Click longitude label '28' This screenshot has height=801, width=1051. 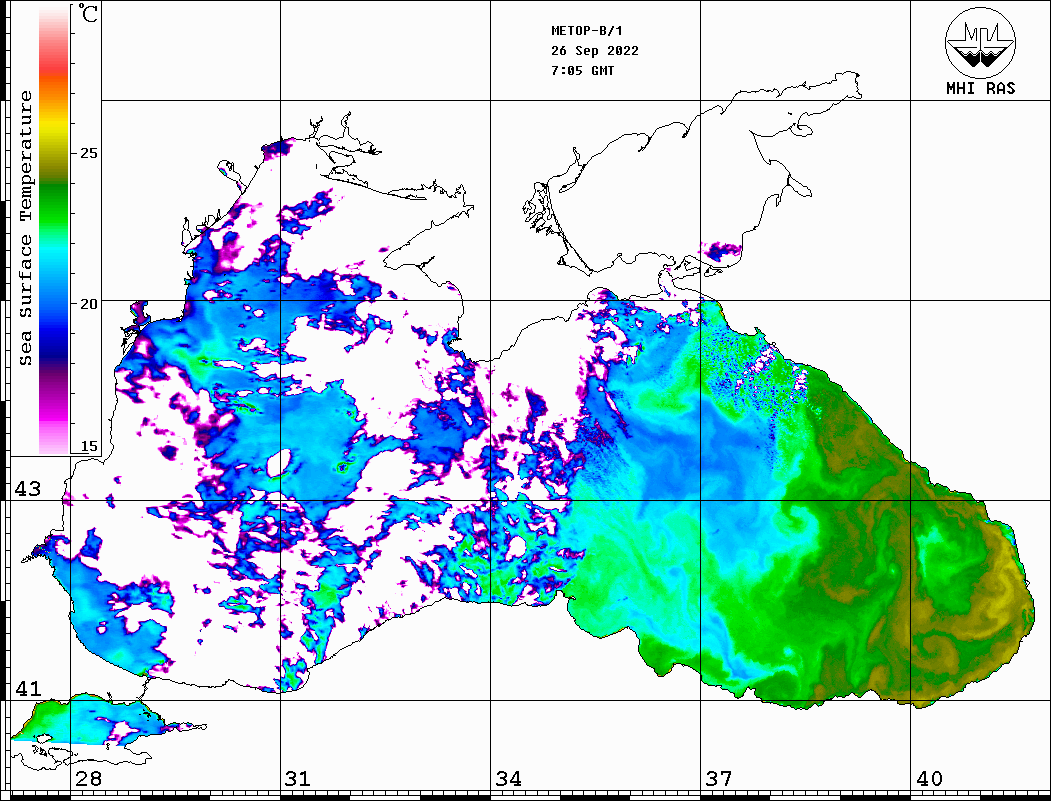pos(88,778)
